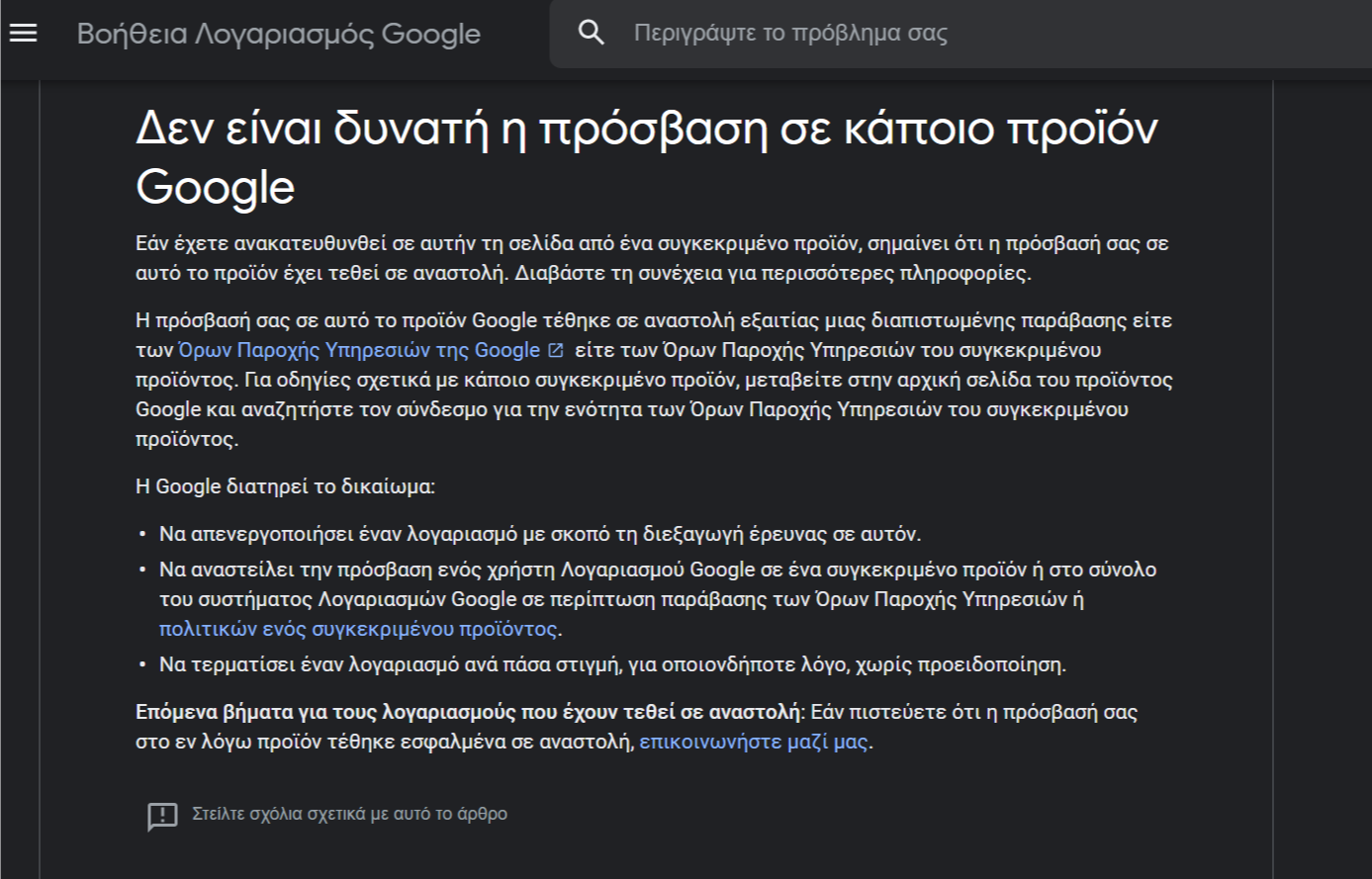This screenshot has height=879, width=1372.
Task: Click the search magnifier icon
Action: coord(591,33)
